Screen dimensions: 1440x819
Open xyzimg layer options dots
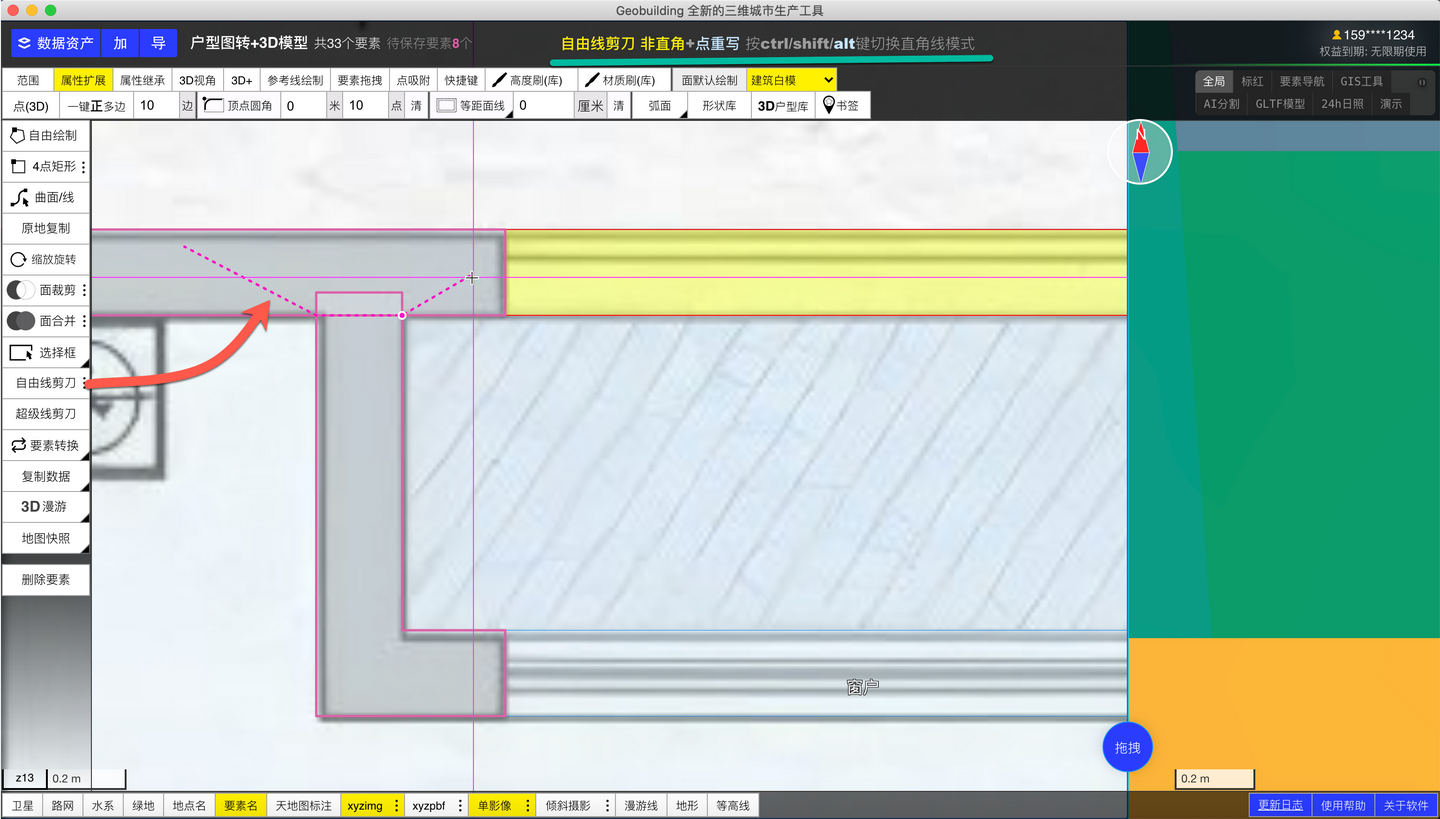click(397, 805)
